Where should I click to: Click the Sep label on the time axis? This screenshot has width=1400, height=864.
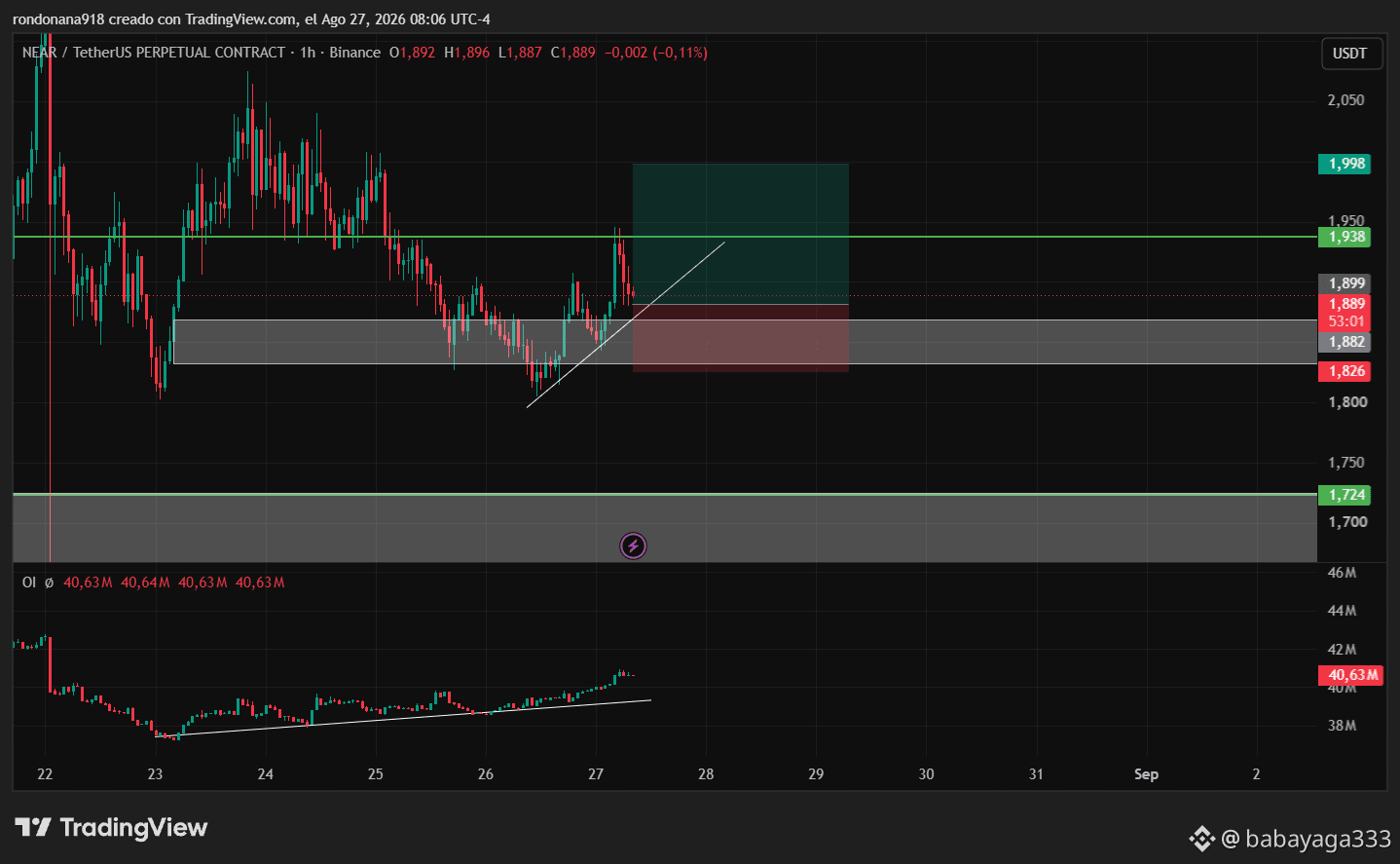pos(1146,774)
